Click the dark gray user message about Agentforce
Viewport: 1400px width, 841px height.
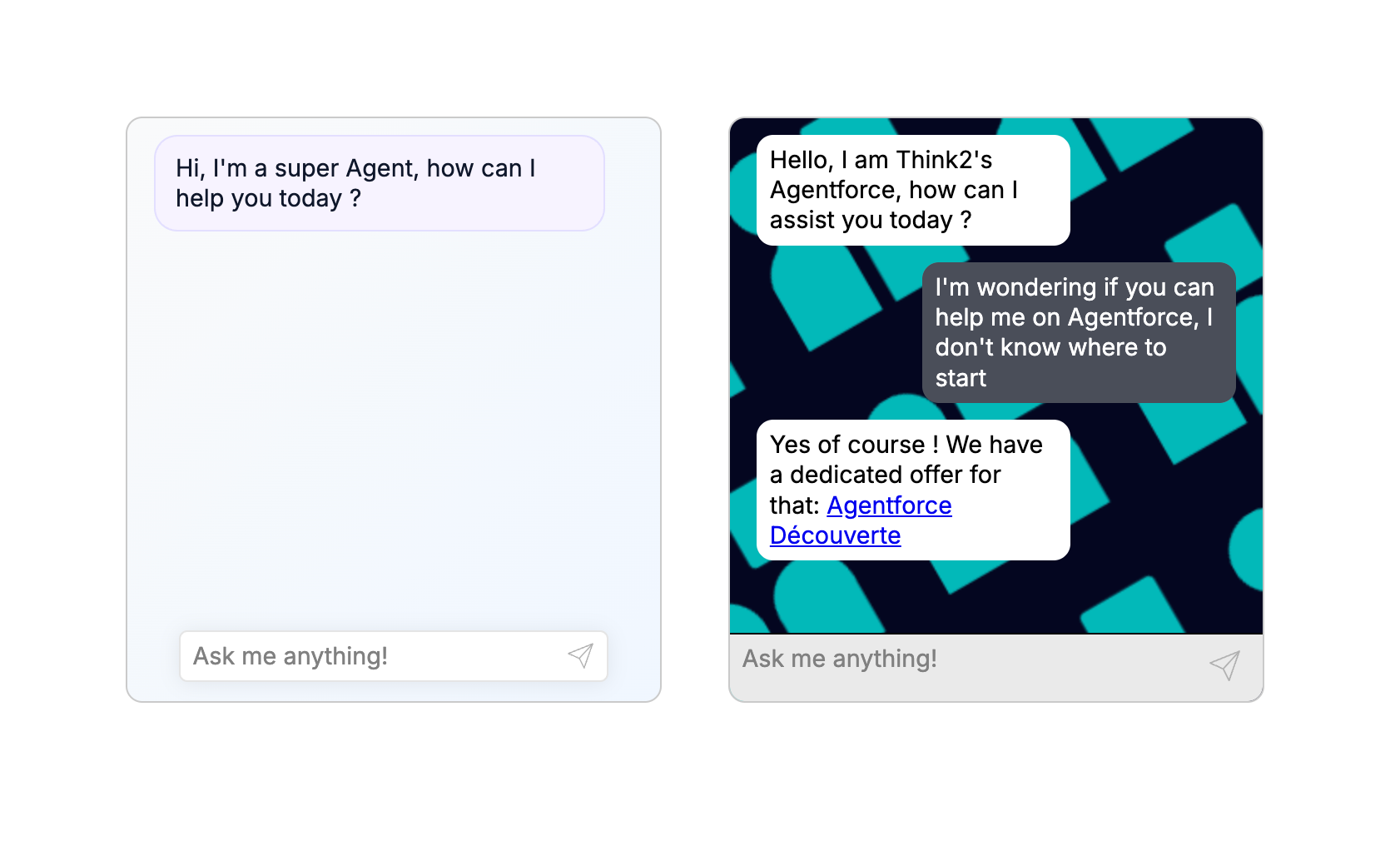click(x=1078, y=332)
